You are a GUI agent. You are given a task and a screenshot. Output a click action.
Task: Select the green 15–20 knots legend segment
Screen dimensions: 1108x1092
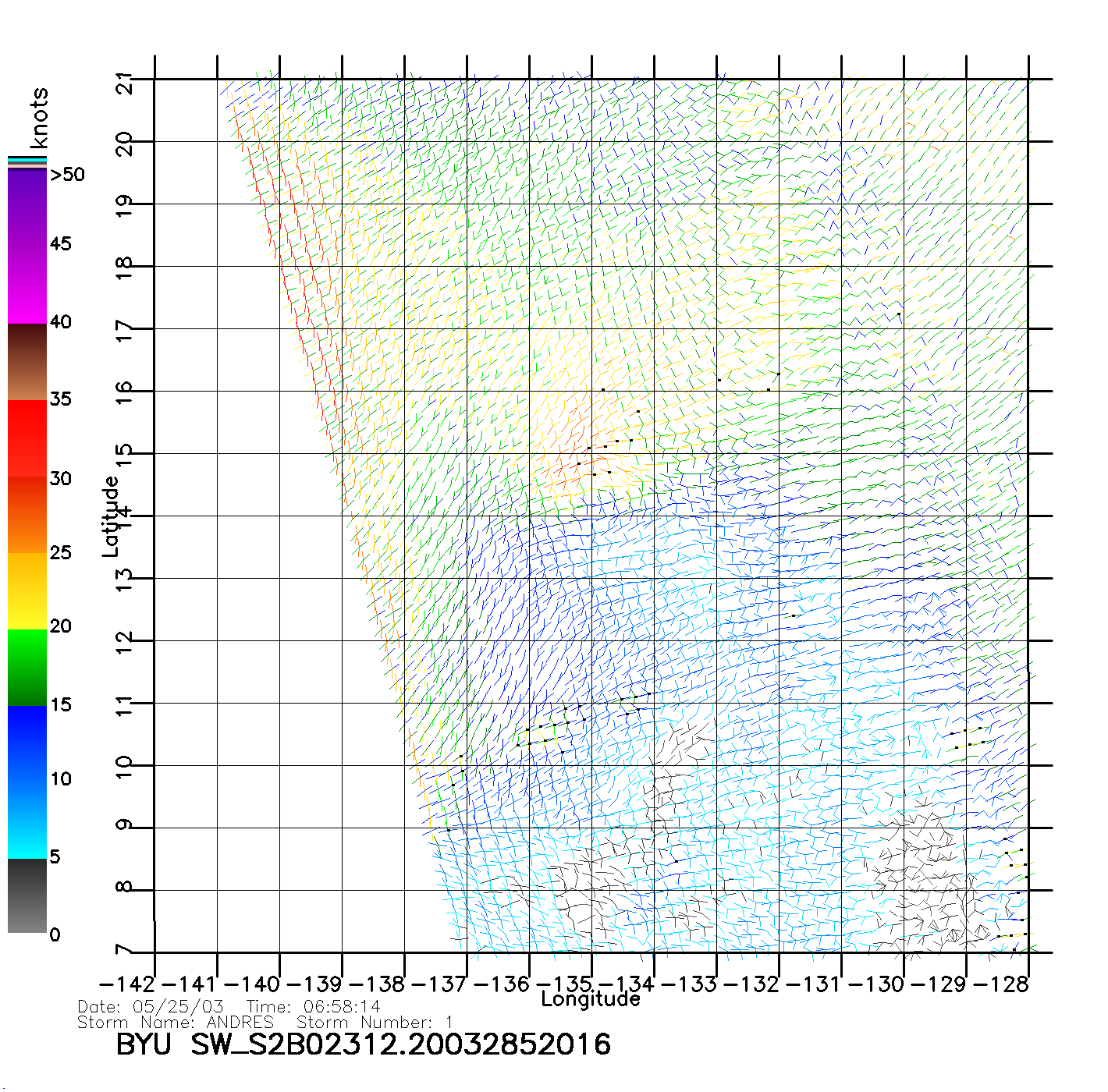click(27, 667)
